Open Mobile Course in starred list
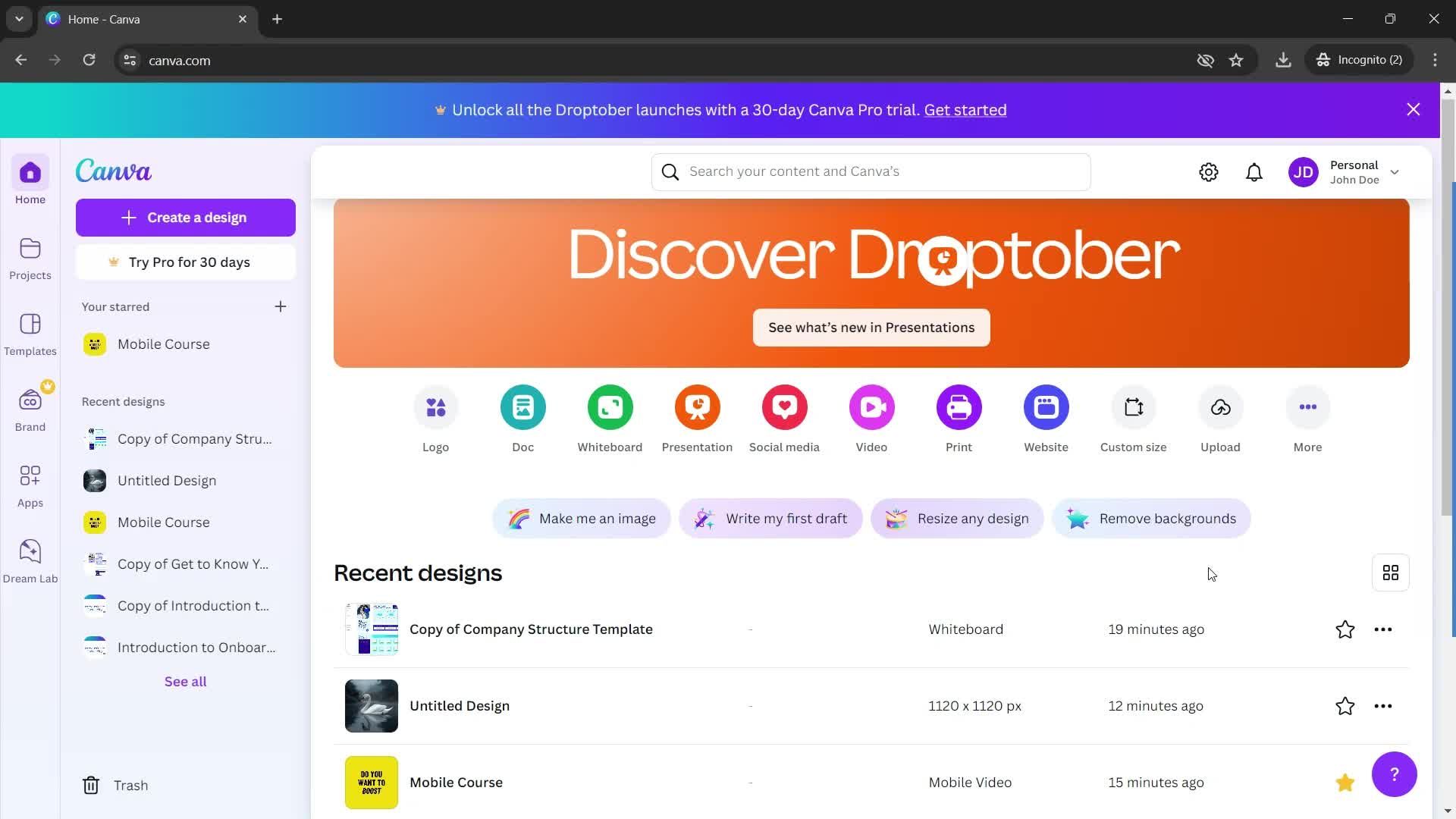 coord(186,344)
